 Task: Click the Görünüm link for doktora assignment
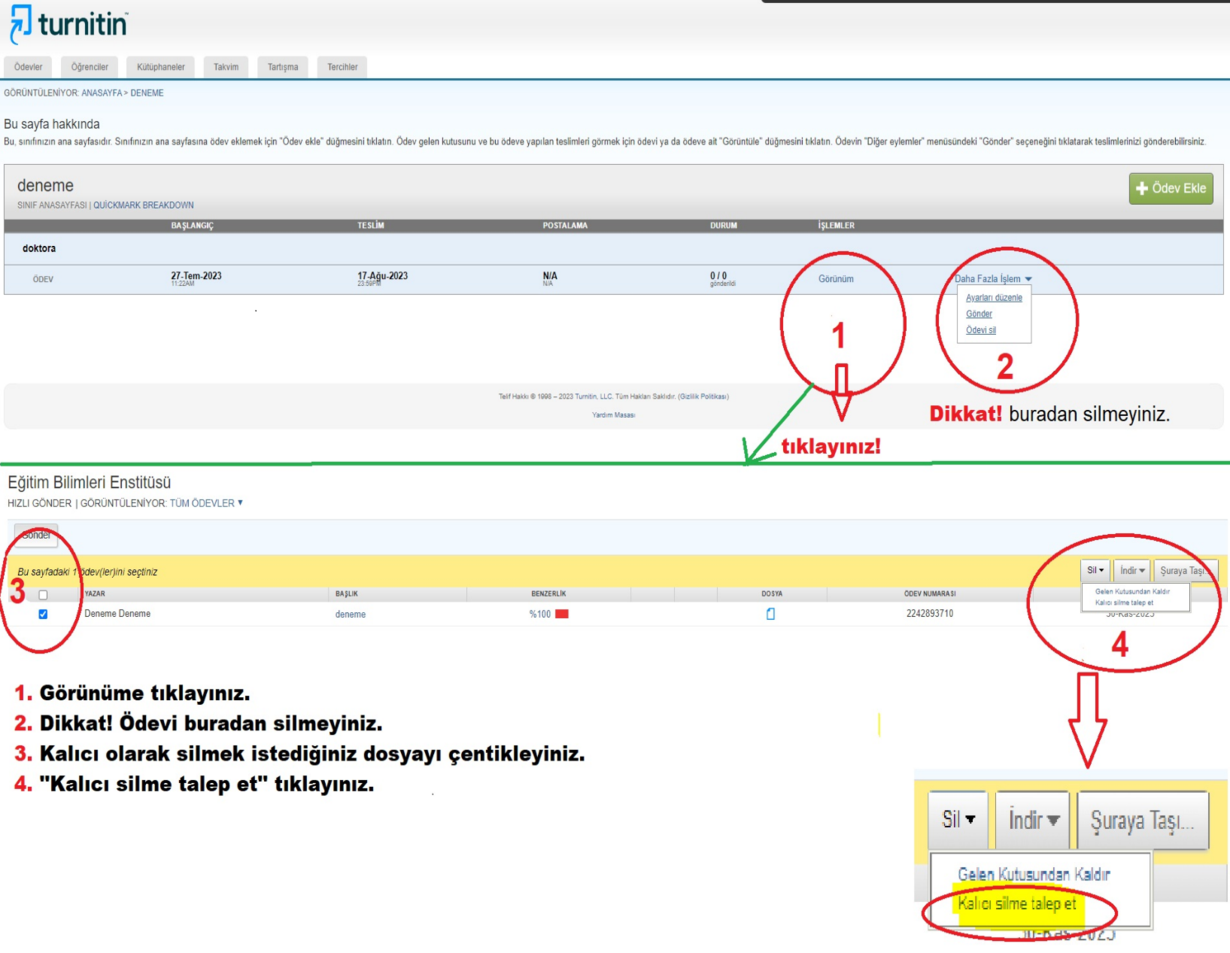click(x=836, y=279)
